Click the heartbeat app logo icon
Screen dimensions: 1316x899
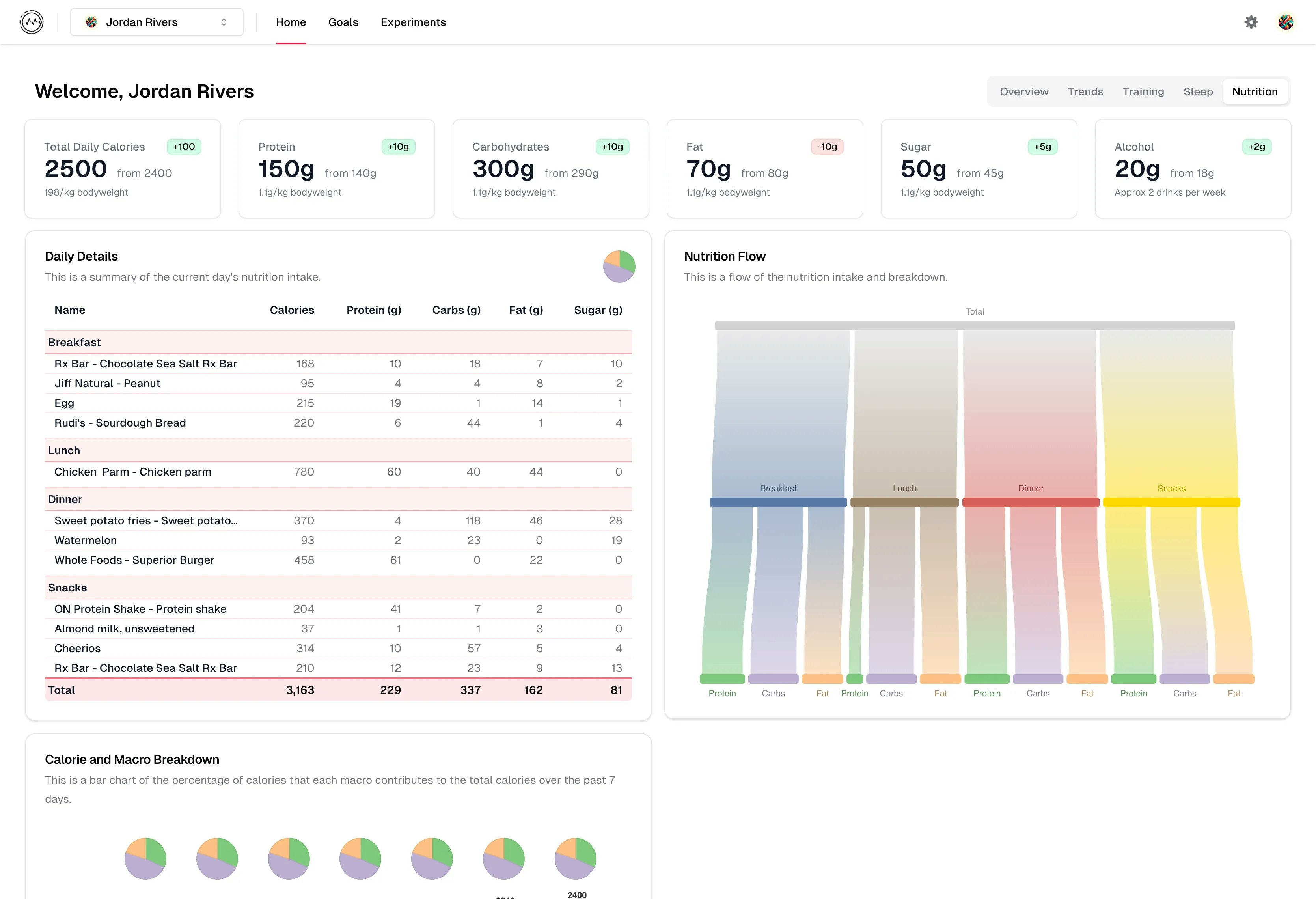pos(31,22)
